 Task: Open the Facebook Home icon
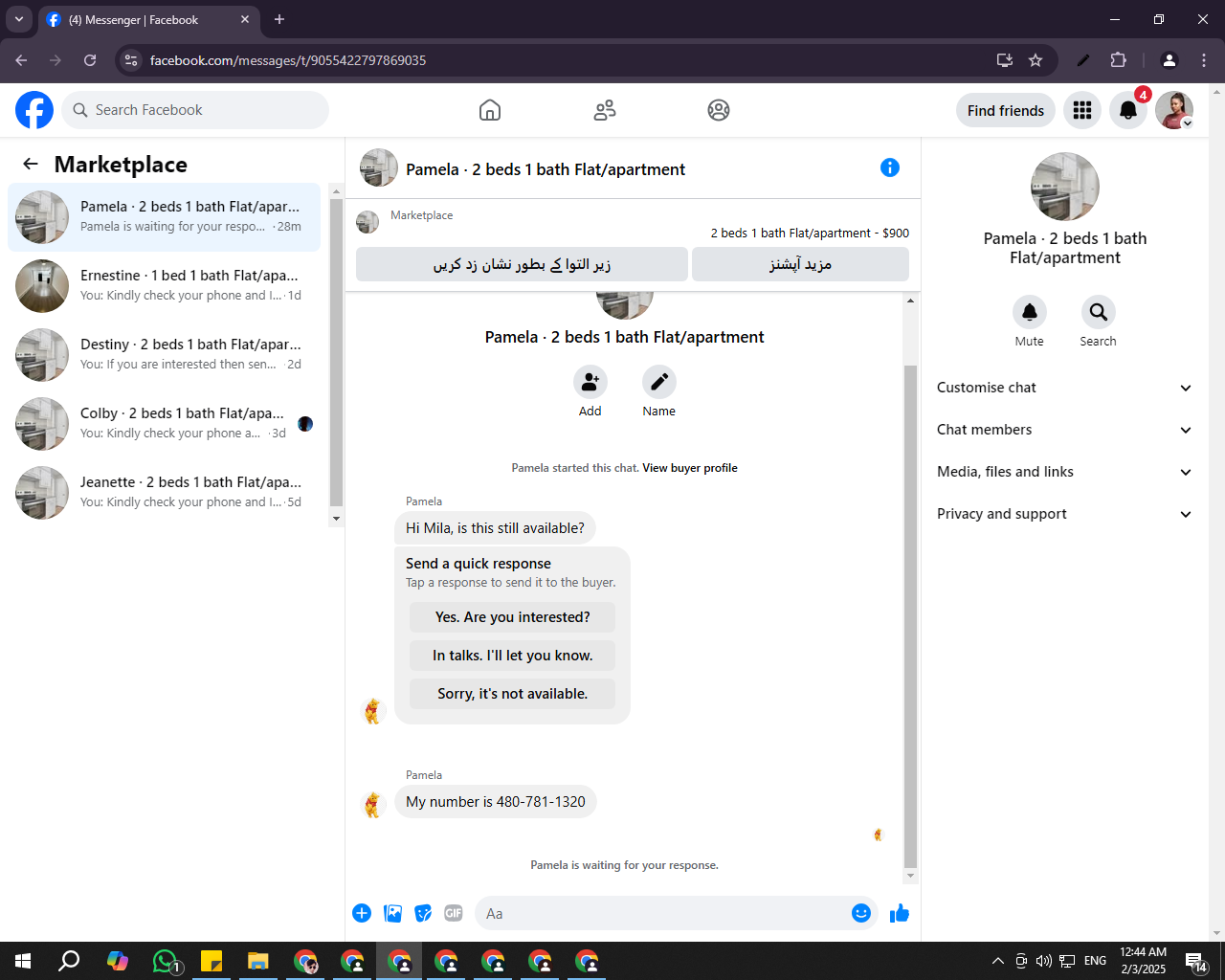pos(490,110)
